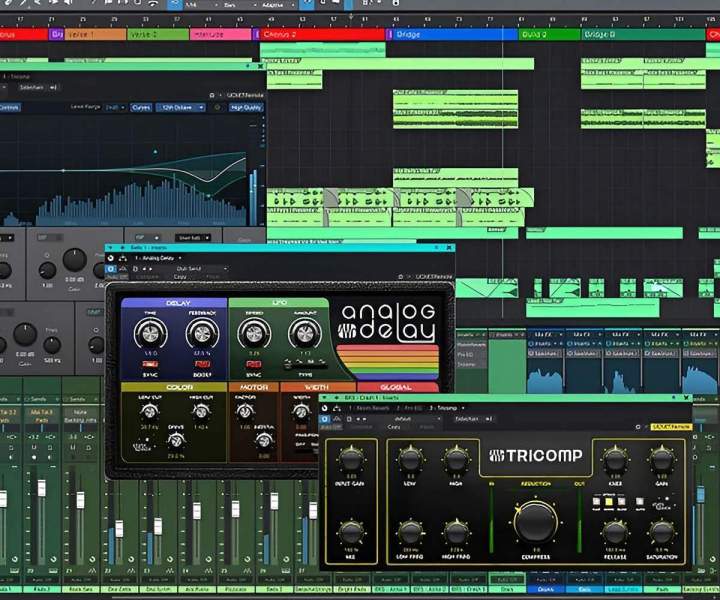Pin the Tricomp plugin window

[674, 398]
